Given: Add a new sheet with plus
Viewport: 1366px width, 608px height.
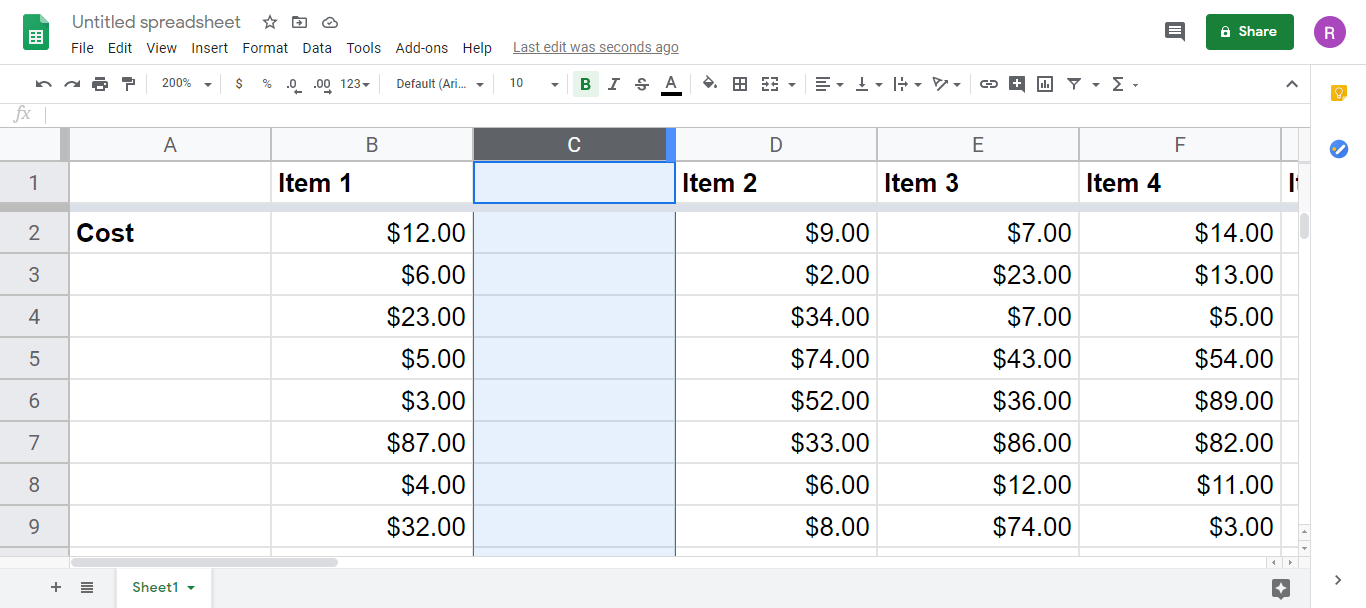Looking at the screenshot, I should pyautogui.click(x=56, y=587).
